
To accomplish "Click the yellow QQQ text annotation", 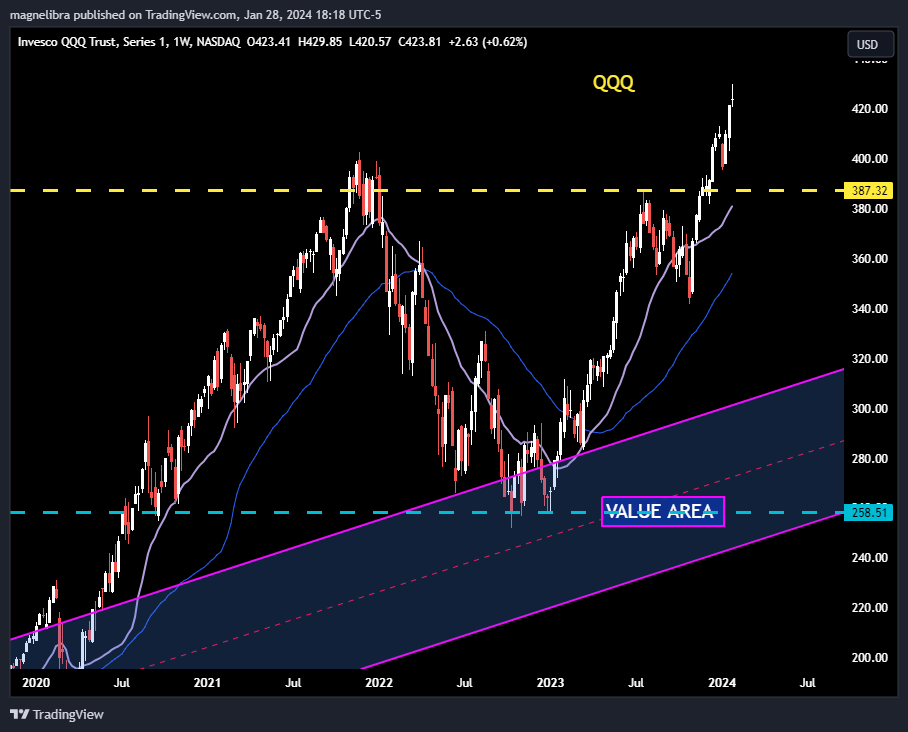I will click(613, 83).
